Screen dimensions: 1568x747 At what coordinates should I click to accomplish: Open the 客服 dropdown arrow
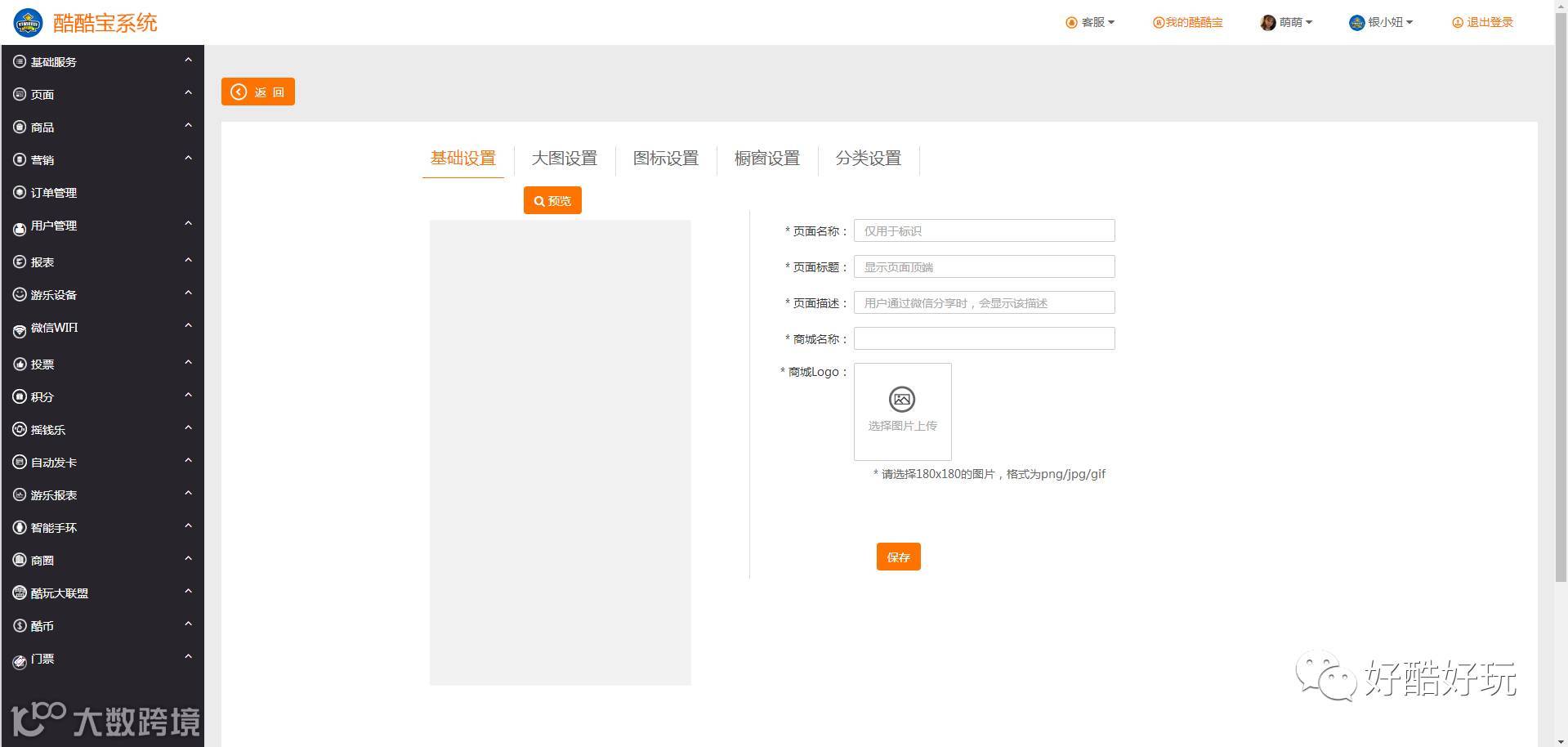click(x=1111, y=23)
